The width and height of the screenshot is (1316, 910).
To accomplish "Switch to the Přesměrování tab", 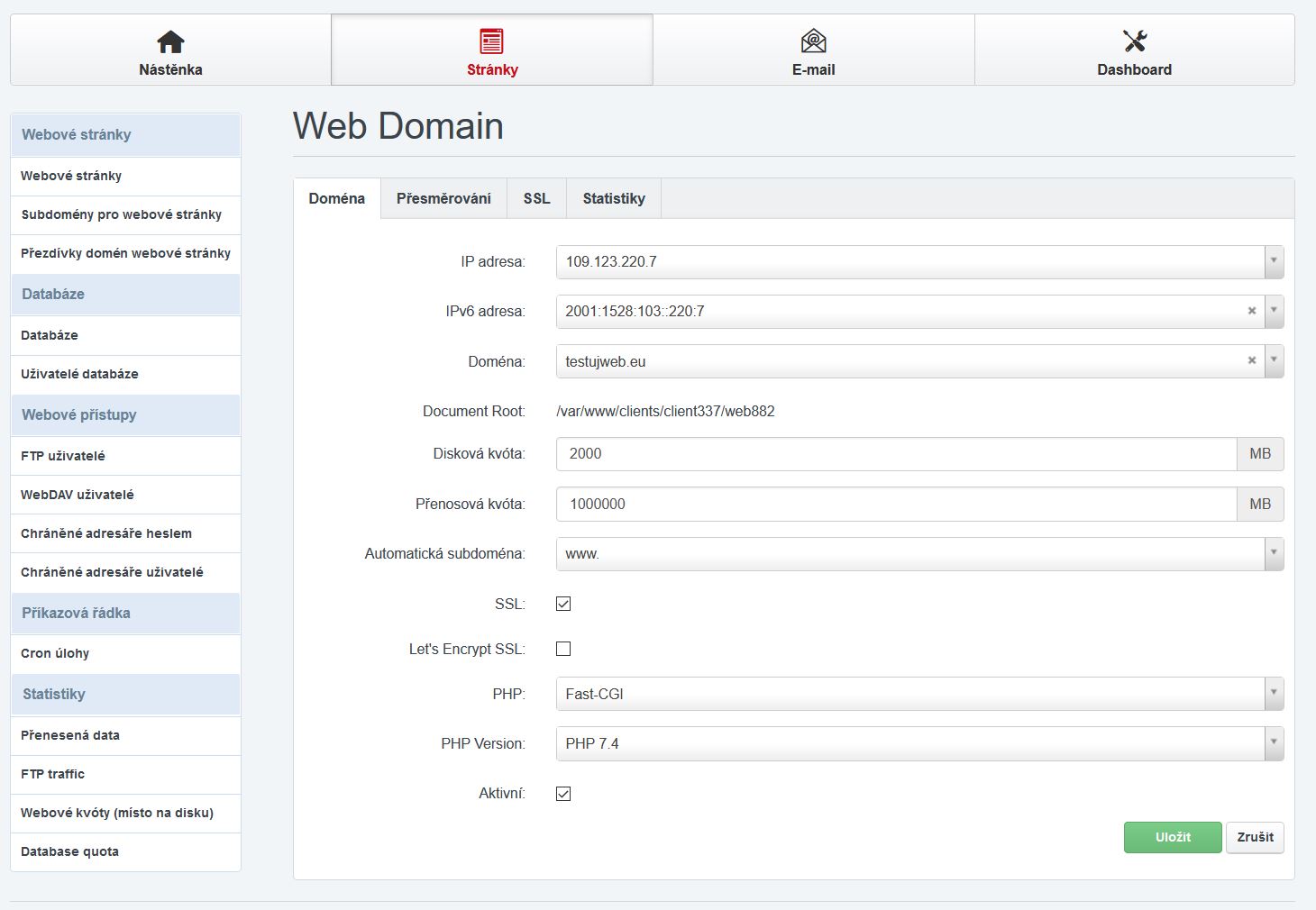I will 443,198.
